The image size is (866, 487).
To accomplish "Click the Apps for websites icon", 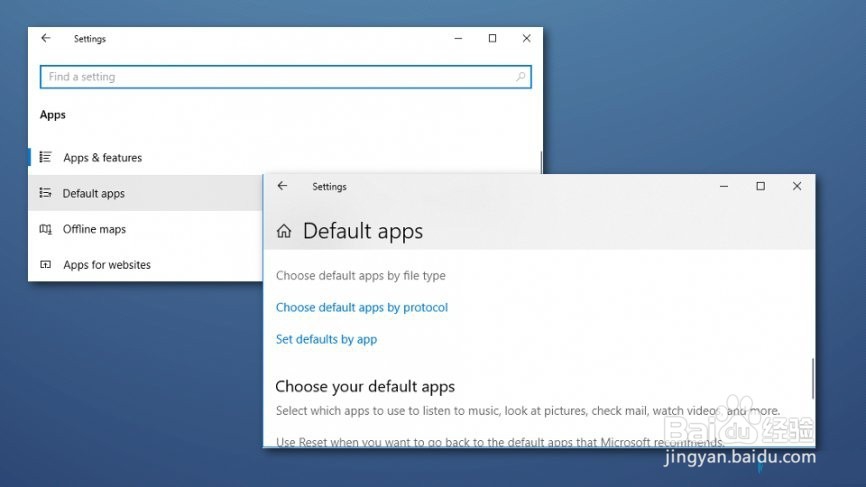I will [x=45, y=264].
